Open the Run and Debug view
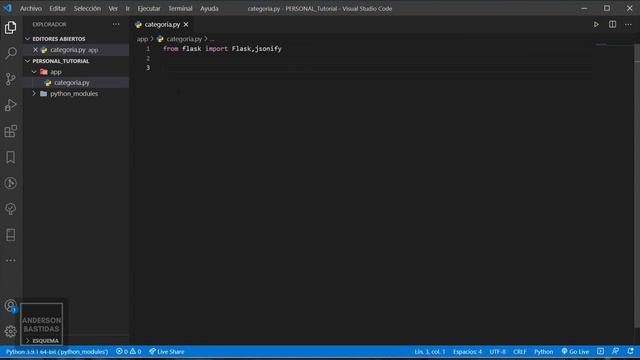Image resolution: width=640 pixels, height=360 pixels. [x=11, y=105]
